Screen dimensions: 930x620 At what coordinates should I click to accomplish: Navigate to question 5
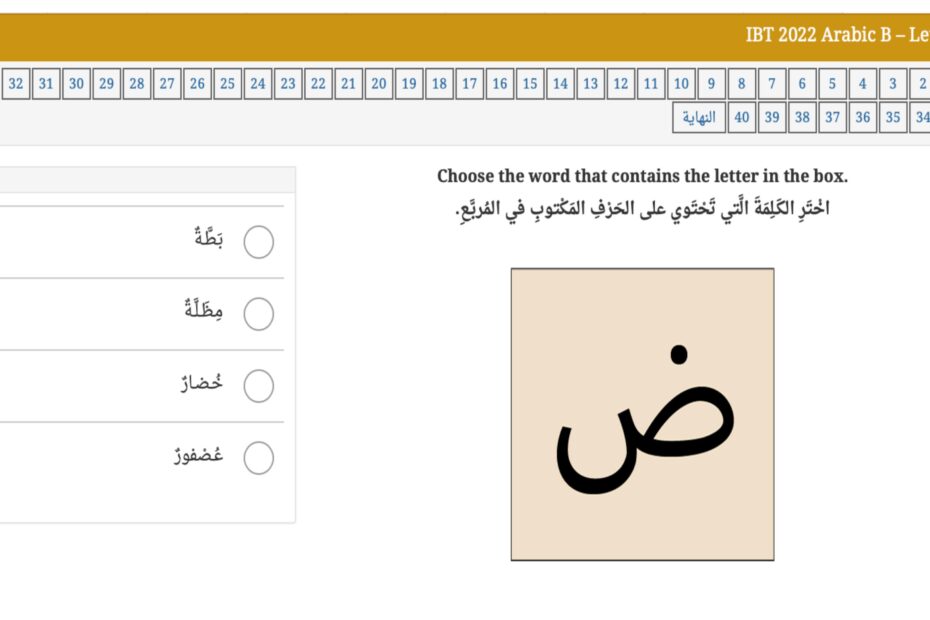click(832, 84)
